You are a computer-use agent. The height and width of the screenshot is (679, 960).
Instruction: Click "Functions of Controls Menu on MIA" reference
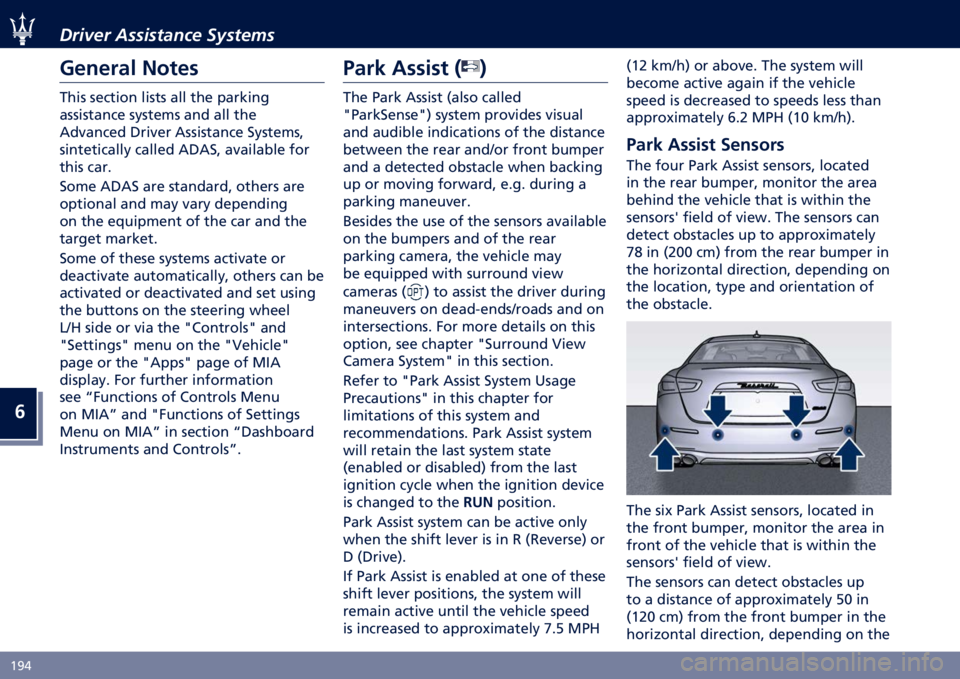pyautogui.click(x=170, y=405)
